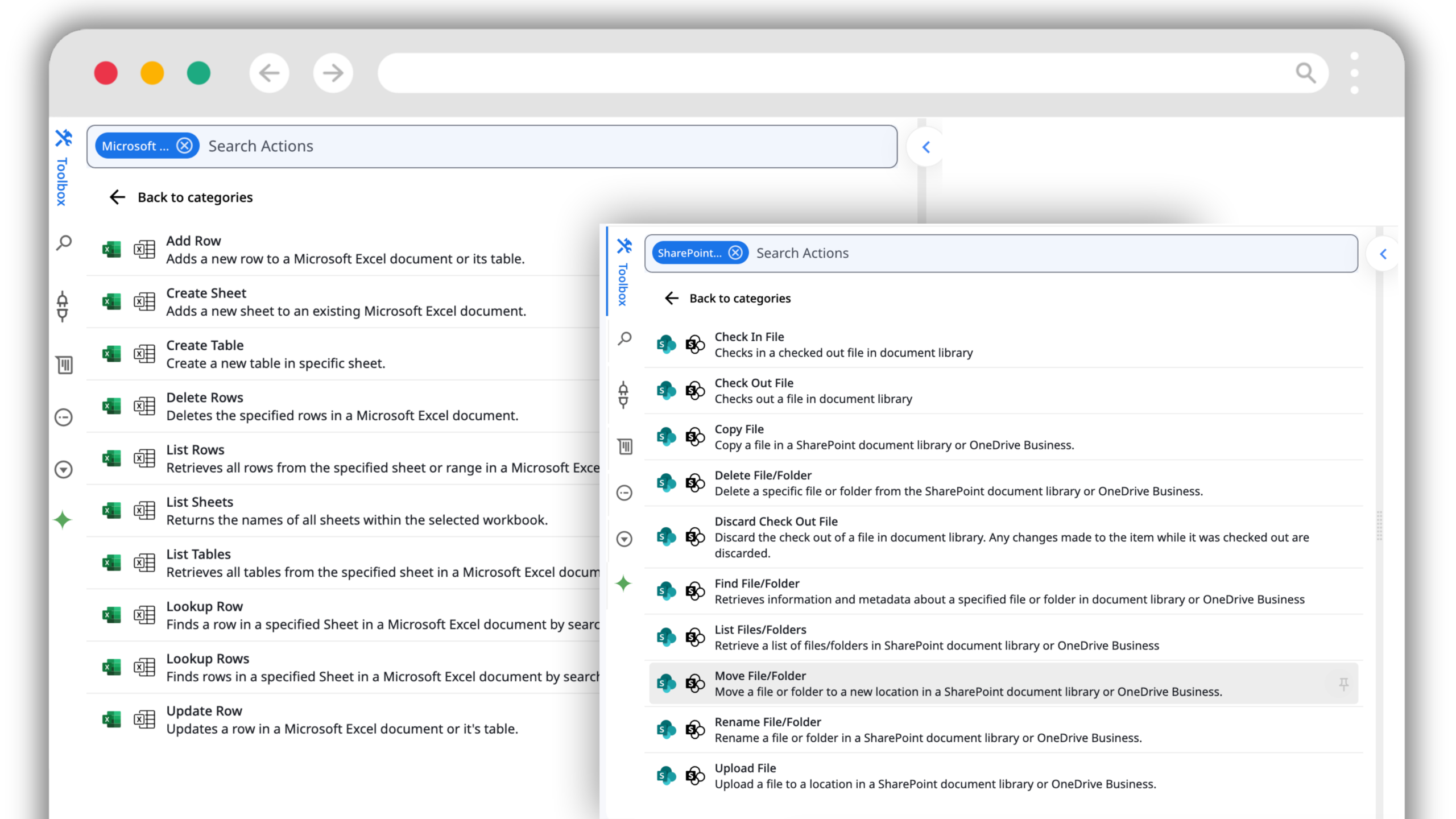Go back to categories in the SharePoint panel
The image size is (1456, 819).
pyautogui.click(x=727, y=299)
